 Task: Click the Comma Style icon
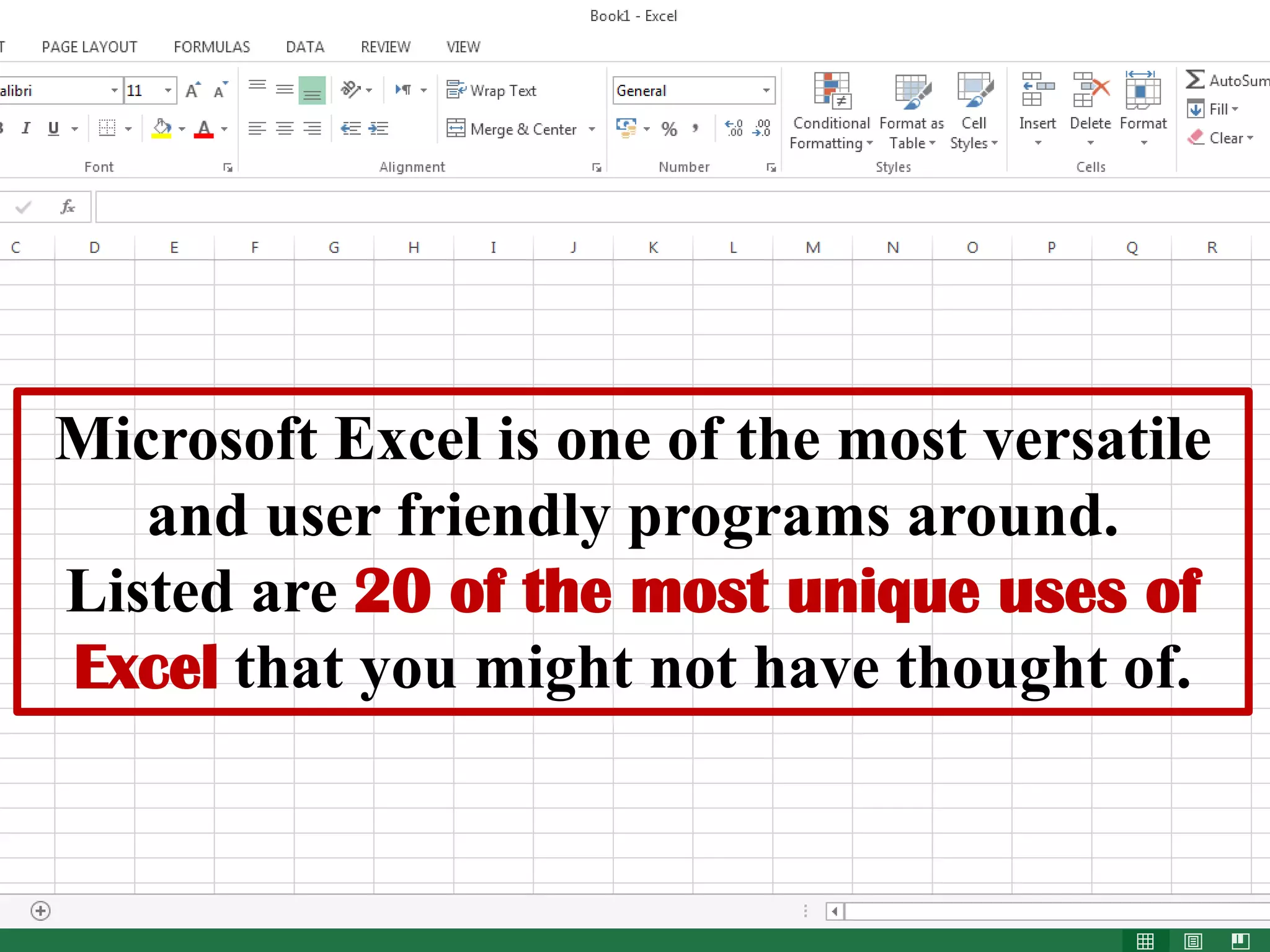click(695, 128)
